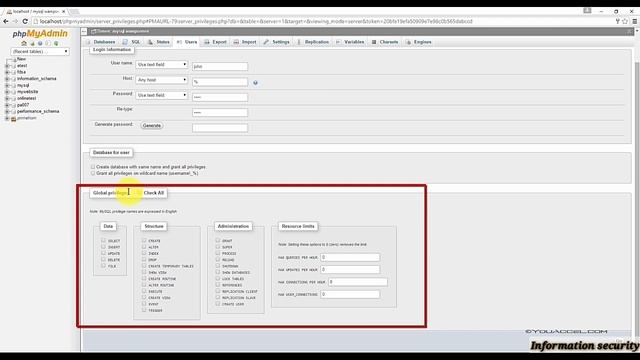Click the browser address bar

click(322, 21)
